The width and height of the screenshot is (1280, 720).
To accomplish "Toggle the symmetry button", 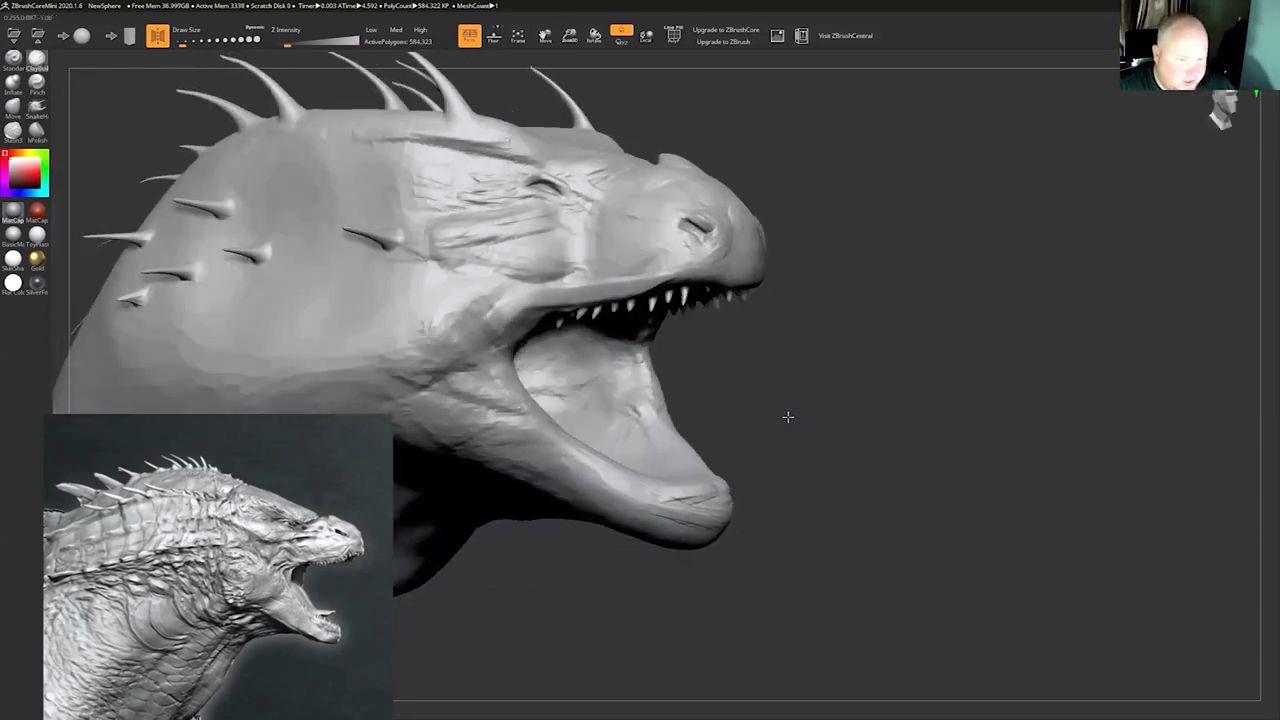I will click(x=158, y=36).
